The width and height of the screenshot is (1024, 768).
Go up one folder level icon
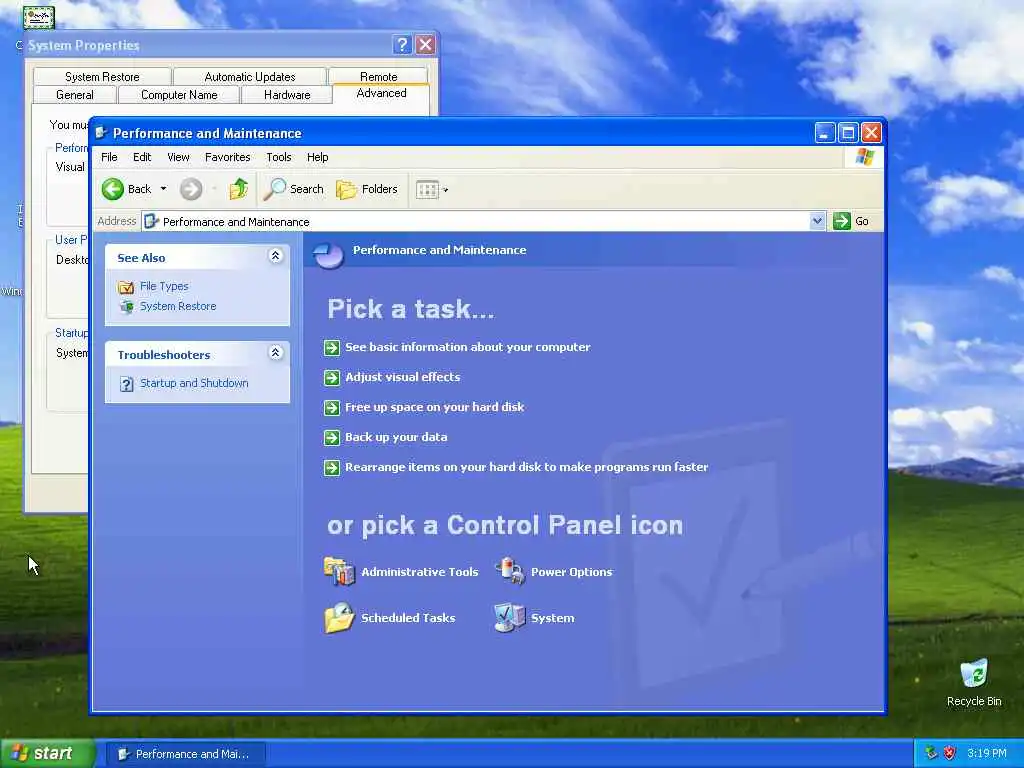pyautogui.click(x=238, y=189)
